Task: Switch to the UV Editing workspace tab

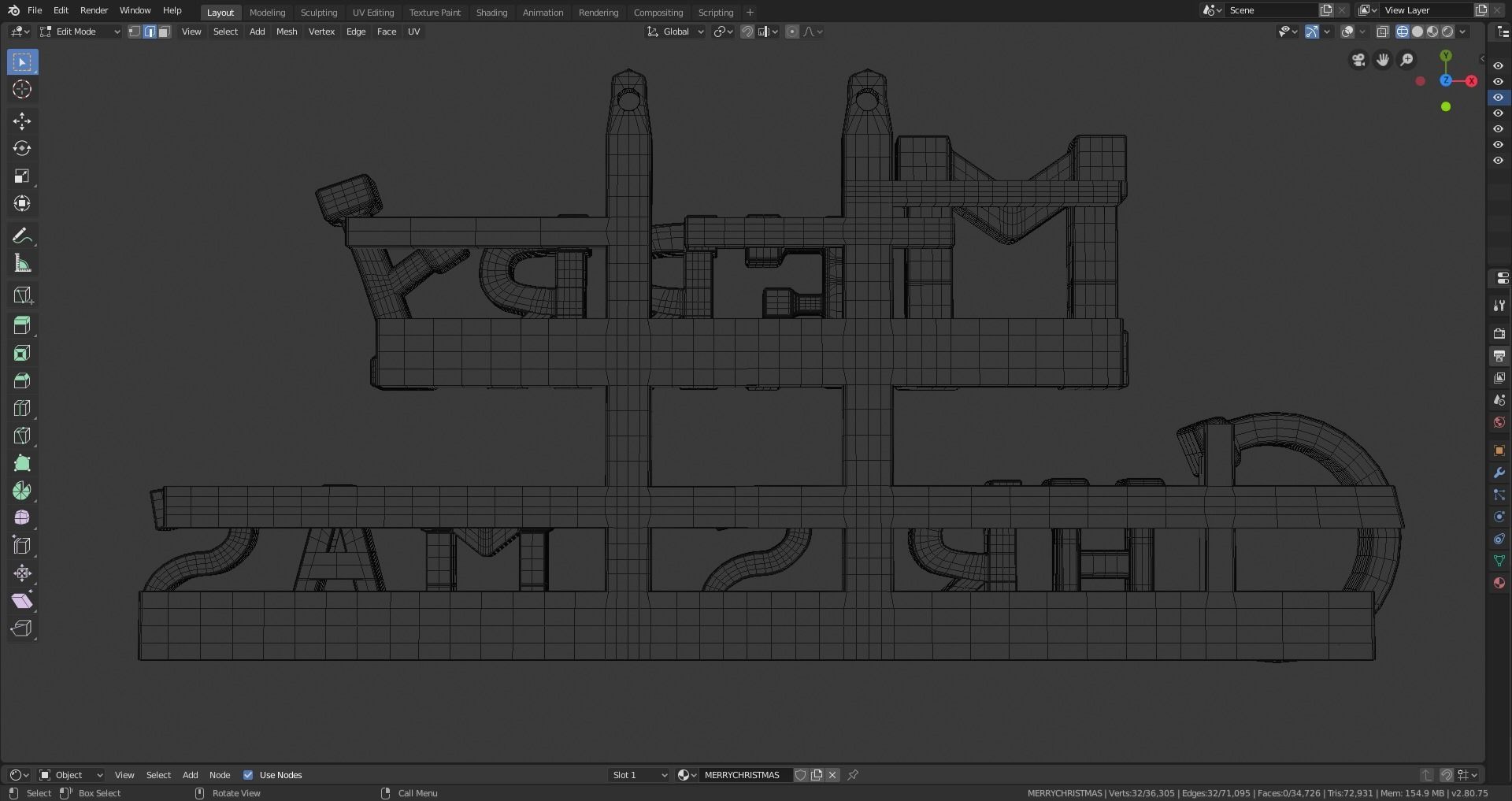Action: [x=373, y=13]
